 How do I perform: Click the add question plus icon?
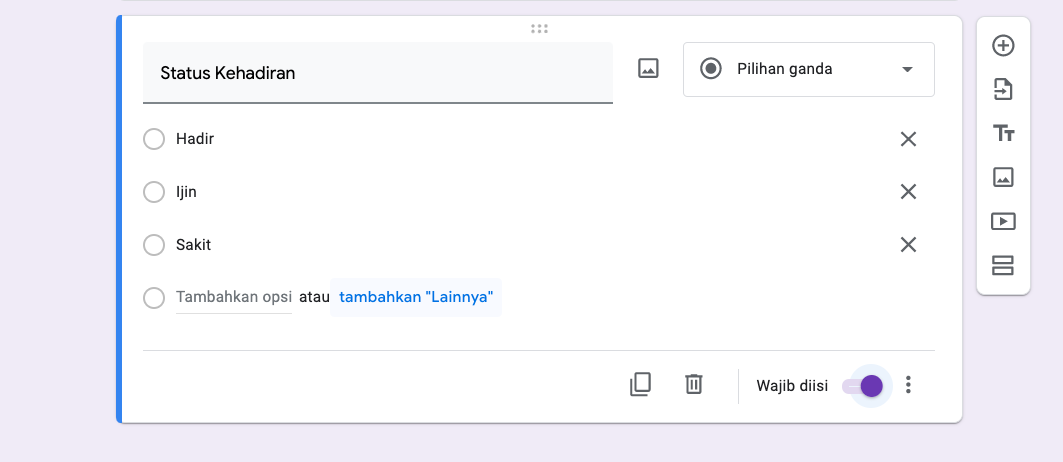click(x=1003, y=45)
